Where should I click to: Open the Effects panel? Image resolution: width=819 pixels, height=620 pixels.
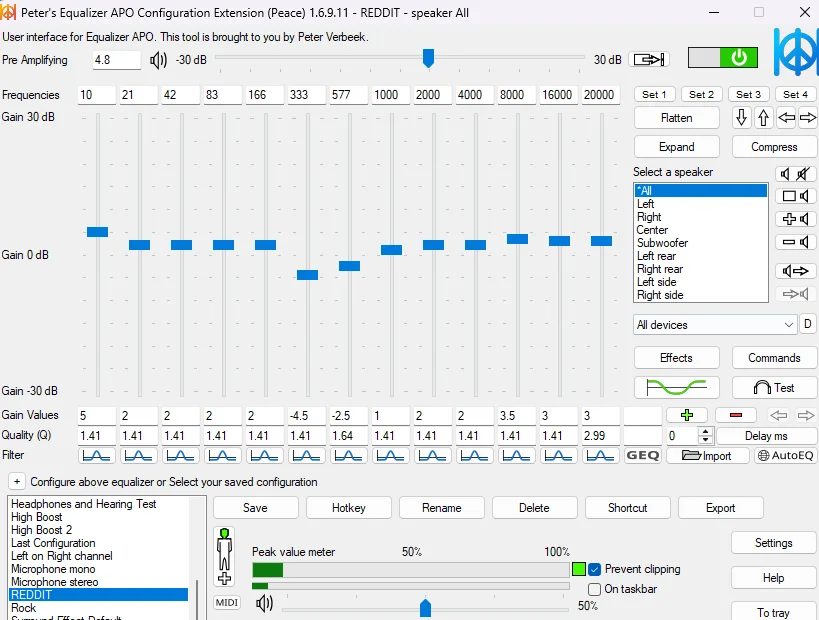(x=676, y=358)
